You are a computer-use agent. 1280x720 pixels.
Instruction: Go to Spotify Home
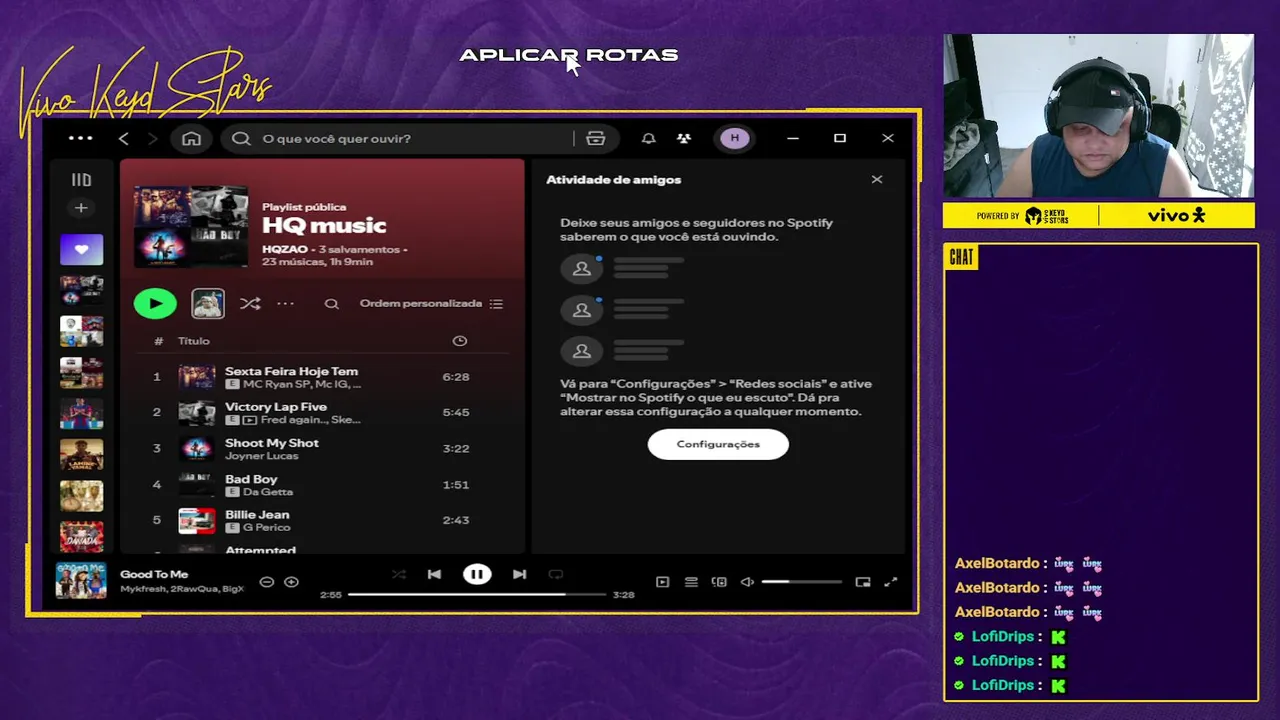(191, 138)
